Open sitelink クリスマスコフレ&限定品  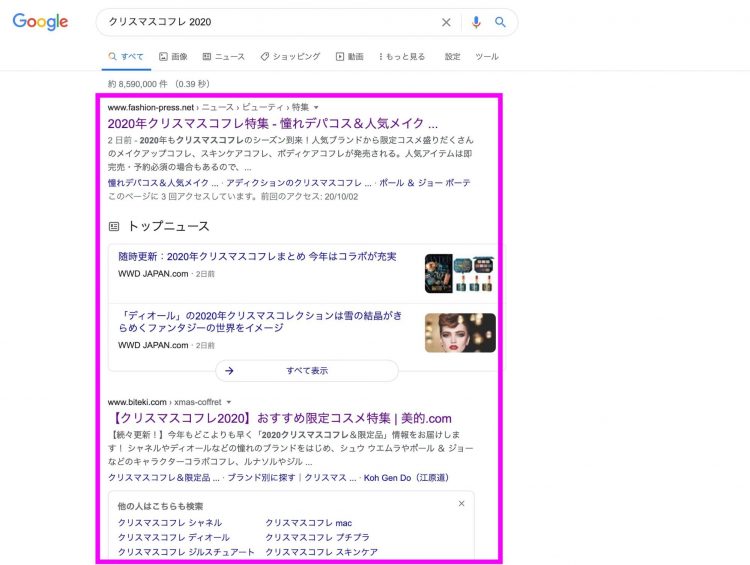[164, 477]
